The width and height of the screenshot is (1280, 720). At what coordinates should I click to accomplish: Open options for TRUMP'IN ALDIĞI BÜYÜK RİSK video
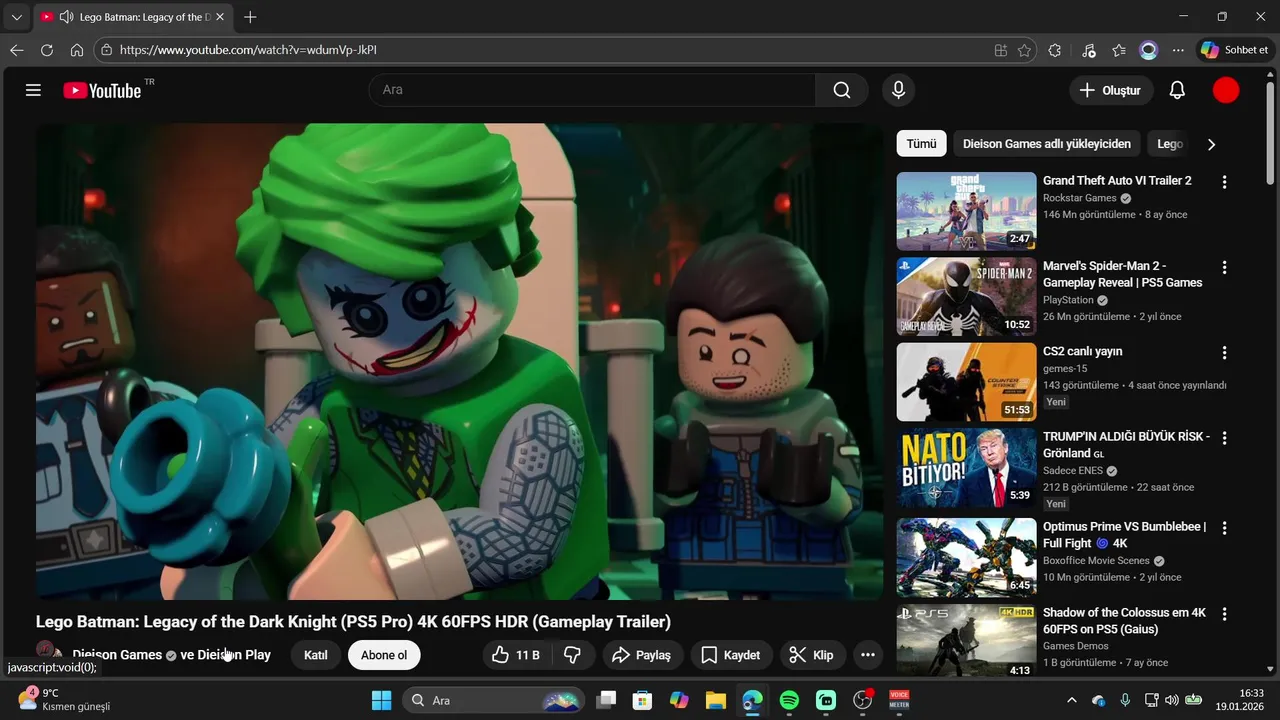click(1224, 438)
